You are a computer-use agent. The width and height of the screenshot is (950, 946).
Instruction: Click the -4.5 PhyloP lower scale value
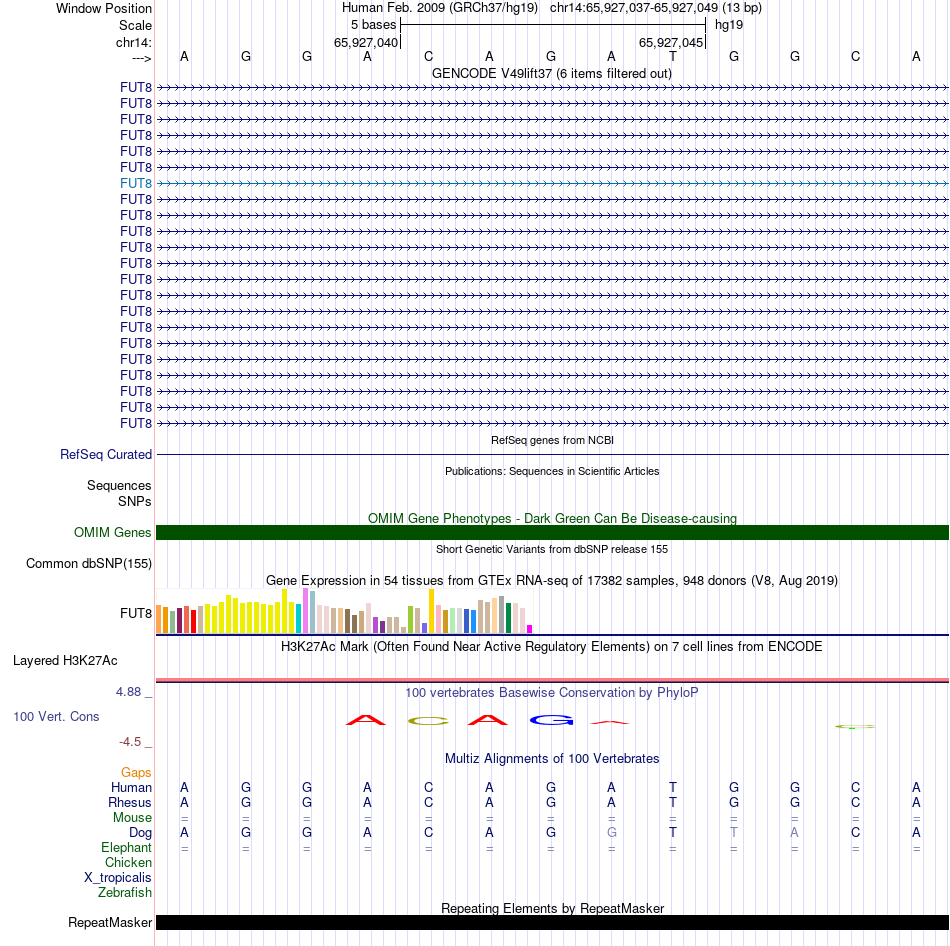tap(130, 742)
